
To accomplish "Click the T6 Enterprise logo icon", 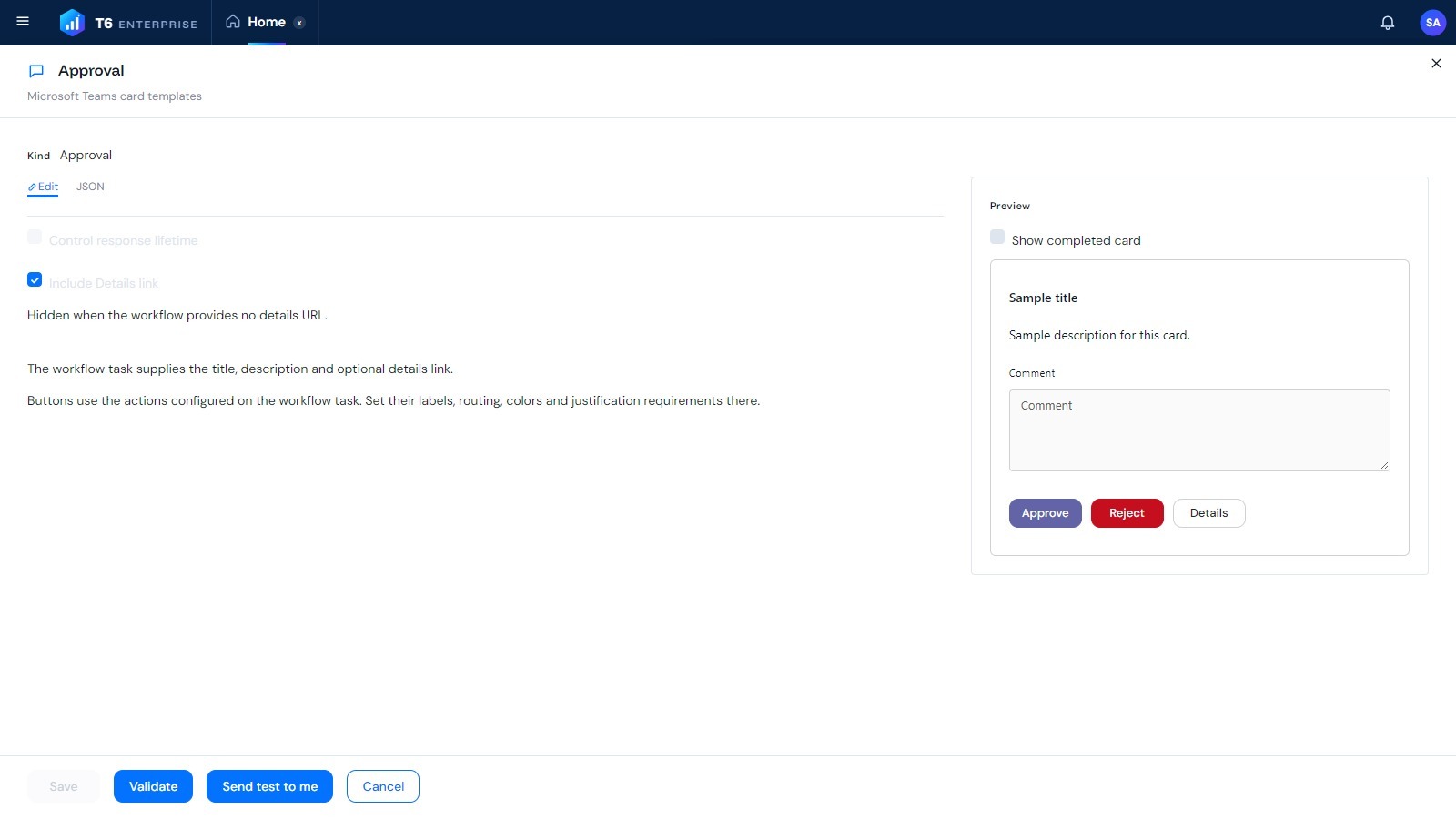I will [x=72, y=23].
